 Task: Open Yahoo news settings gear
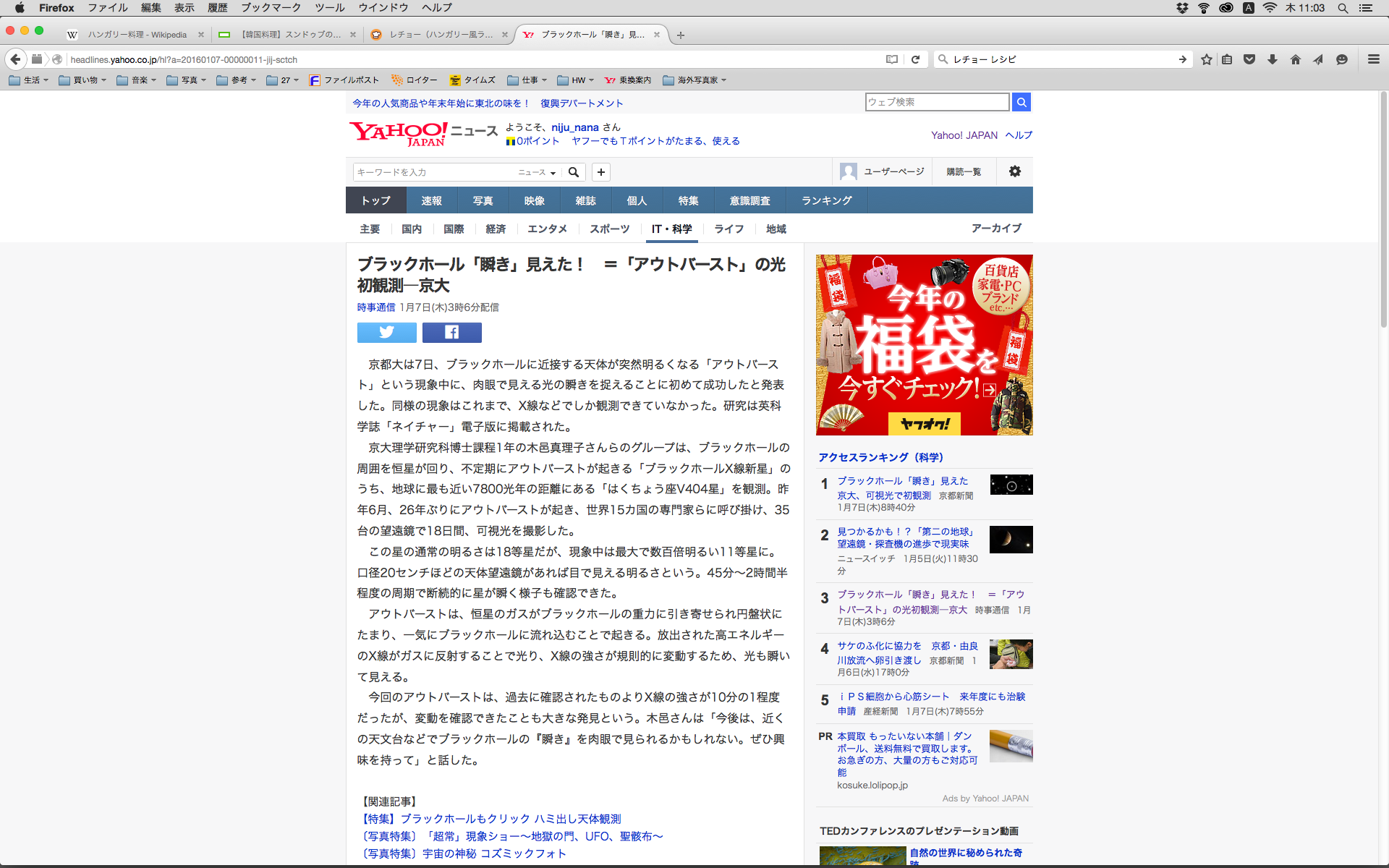pyautogui.click(x=1014, y=171)
